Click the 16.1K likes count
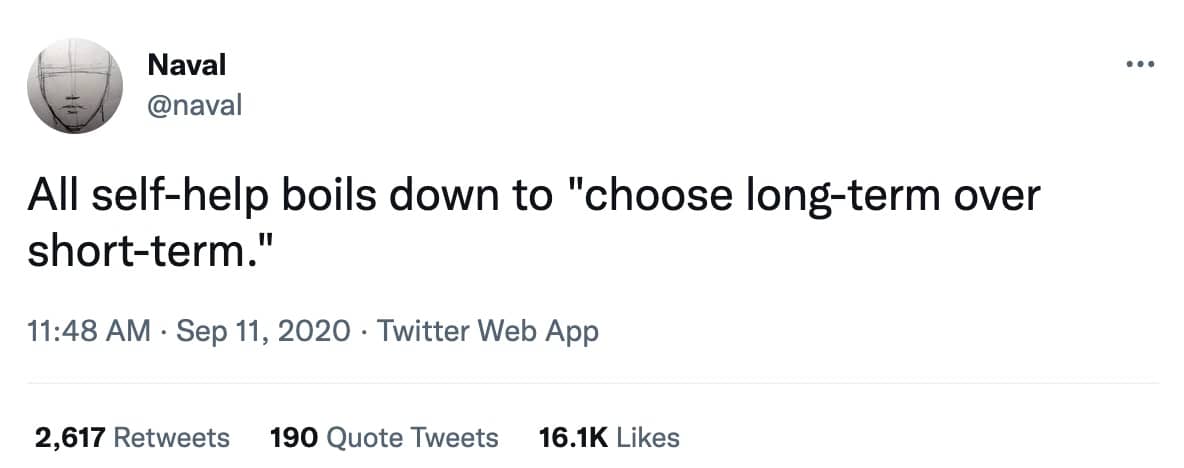 point(573,437)
